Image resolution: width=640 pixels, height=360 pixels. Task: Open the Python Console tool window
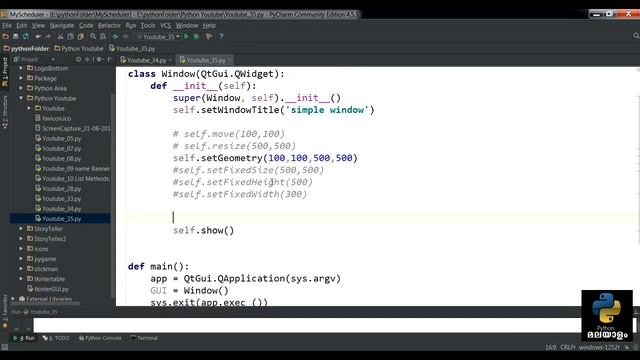tap(100, 338)
